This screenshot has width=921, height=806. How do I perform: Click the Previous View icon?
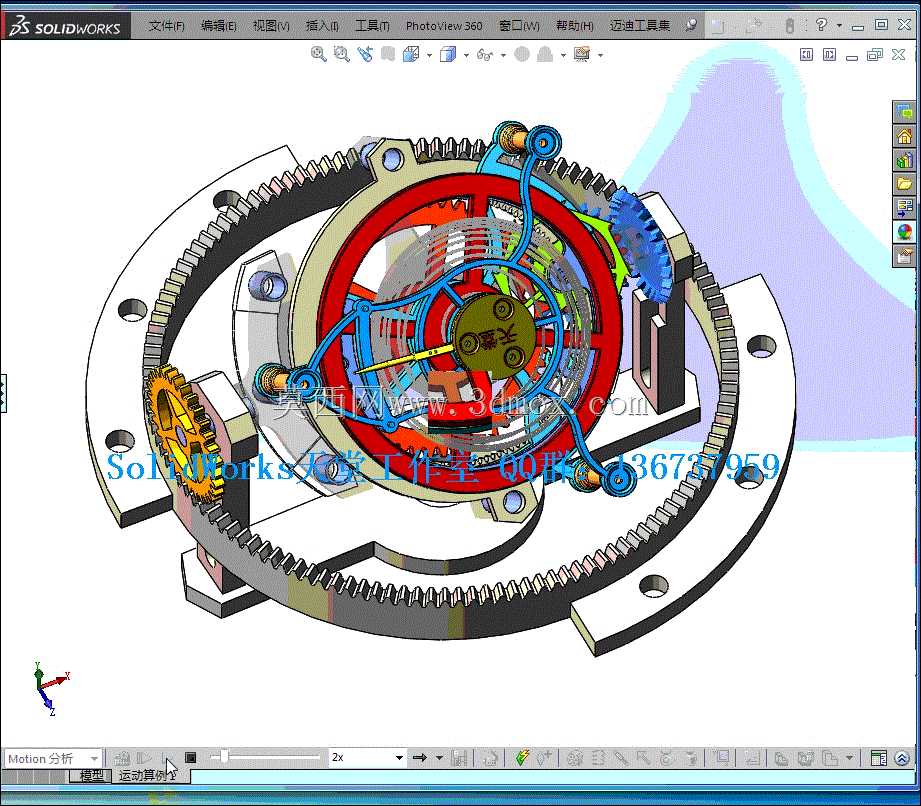pos(365,55)
